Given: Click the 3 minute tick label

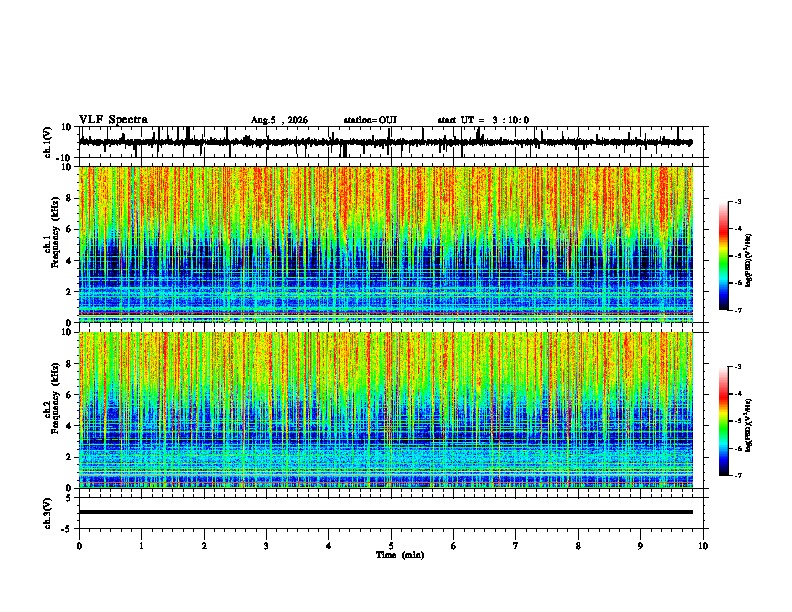Looking at the screenshot, I should [x=266, y=546].
